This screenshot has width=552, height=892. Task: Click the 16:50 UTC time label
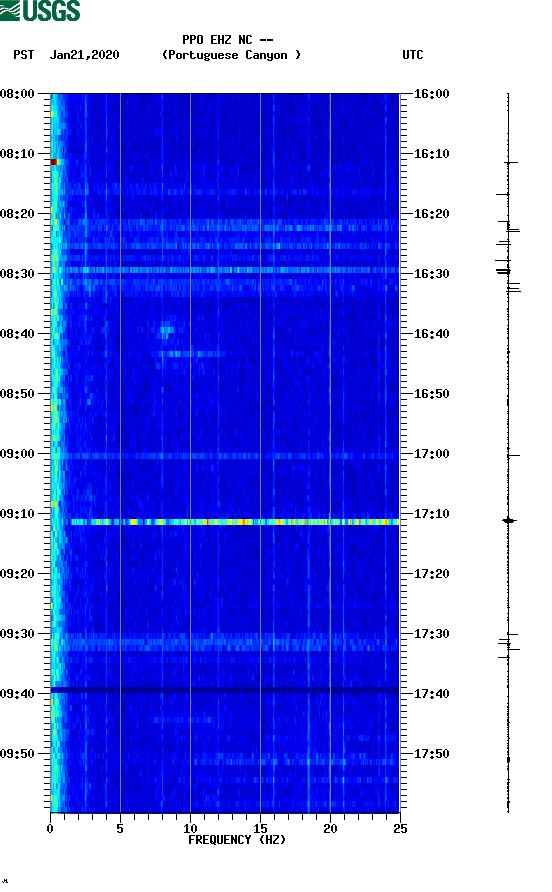pyautogui.click(x=431, y=394)
